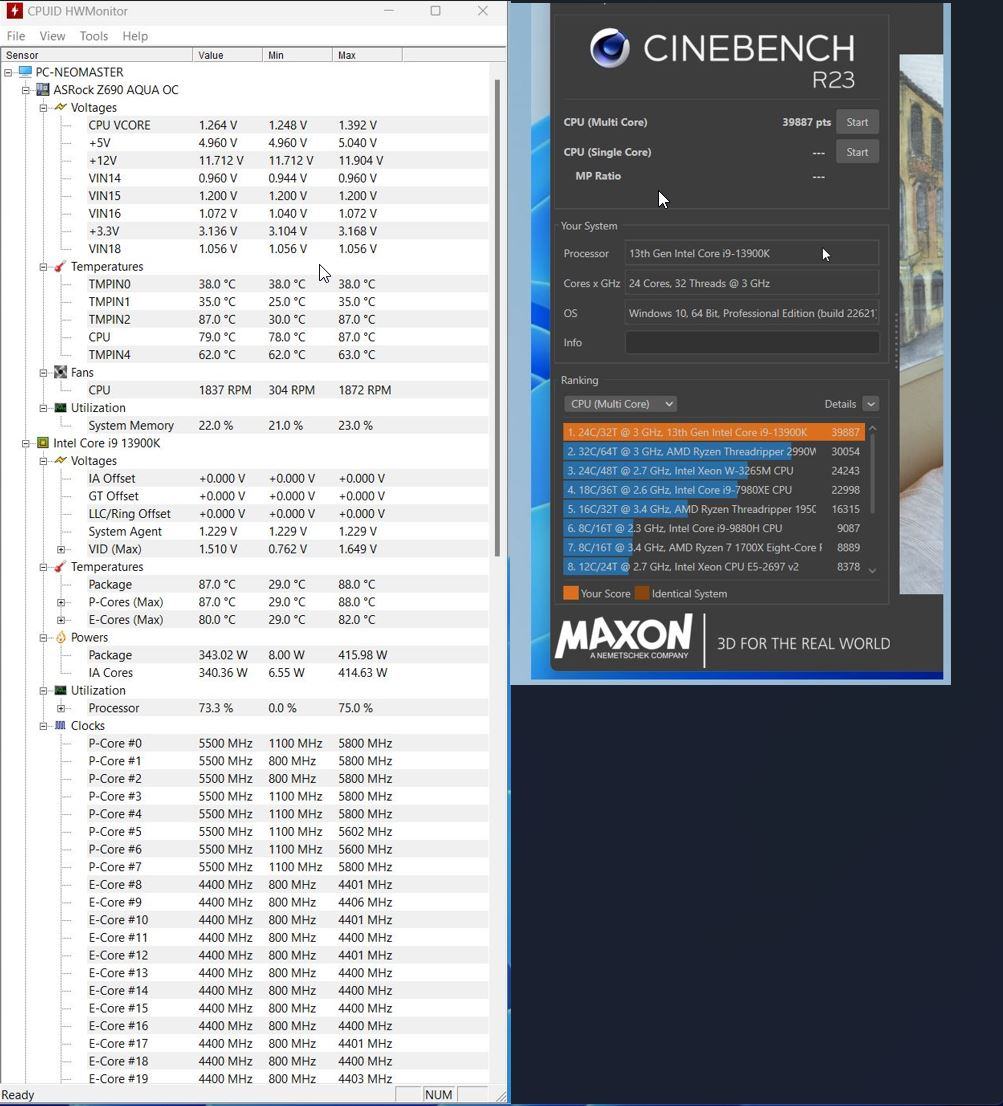Screen dimensions: 1003x1106
Task: Open the View menu in HWMonitor
Action: [52, 36]
